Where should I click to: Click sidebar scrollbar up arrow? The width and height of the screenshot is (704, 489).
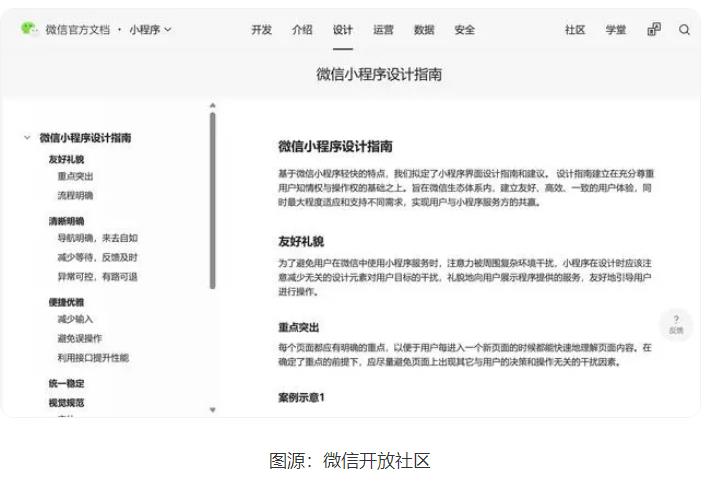click(x=213, y=106)
